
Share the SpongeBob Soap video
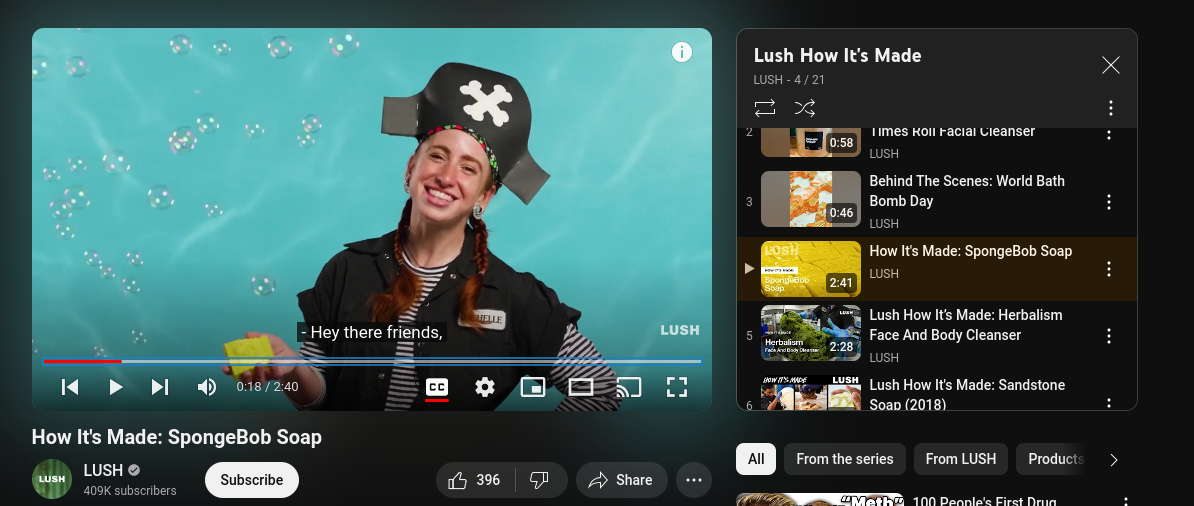point(621,480)
